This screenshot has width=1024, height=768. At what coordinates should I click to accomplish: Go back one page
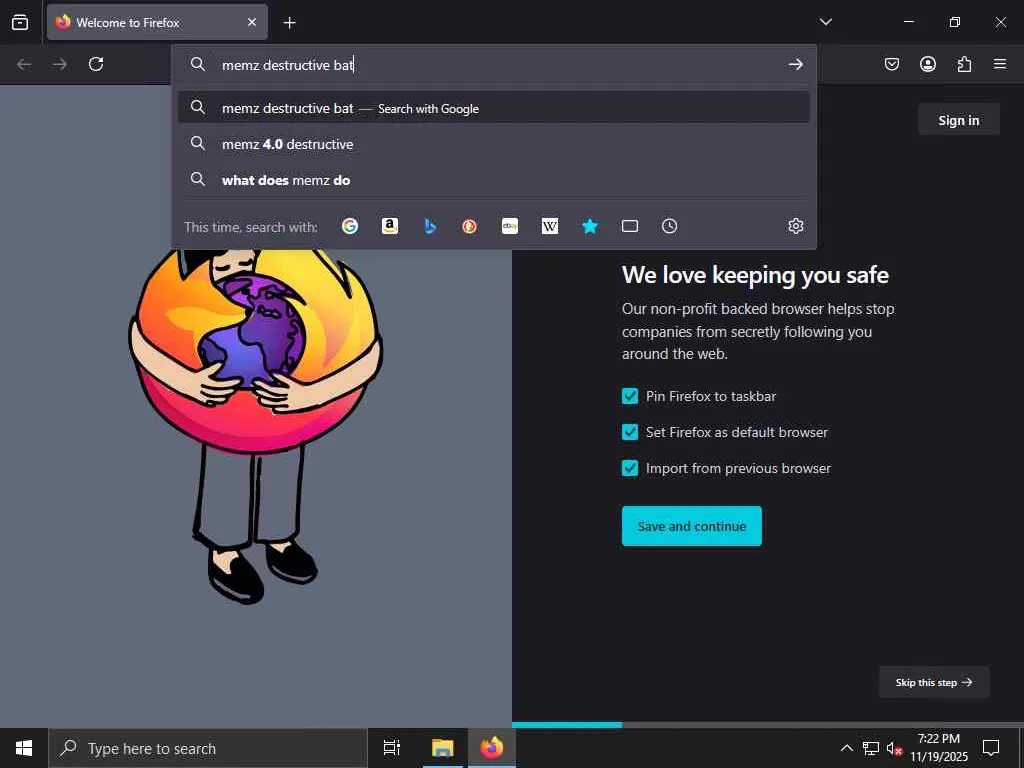point(24,64)
